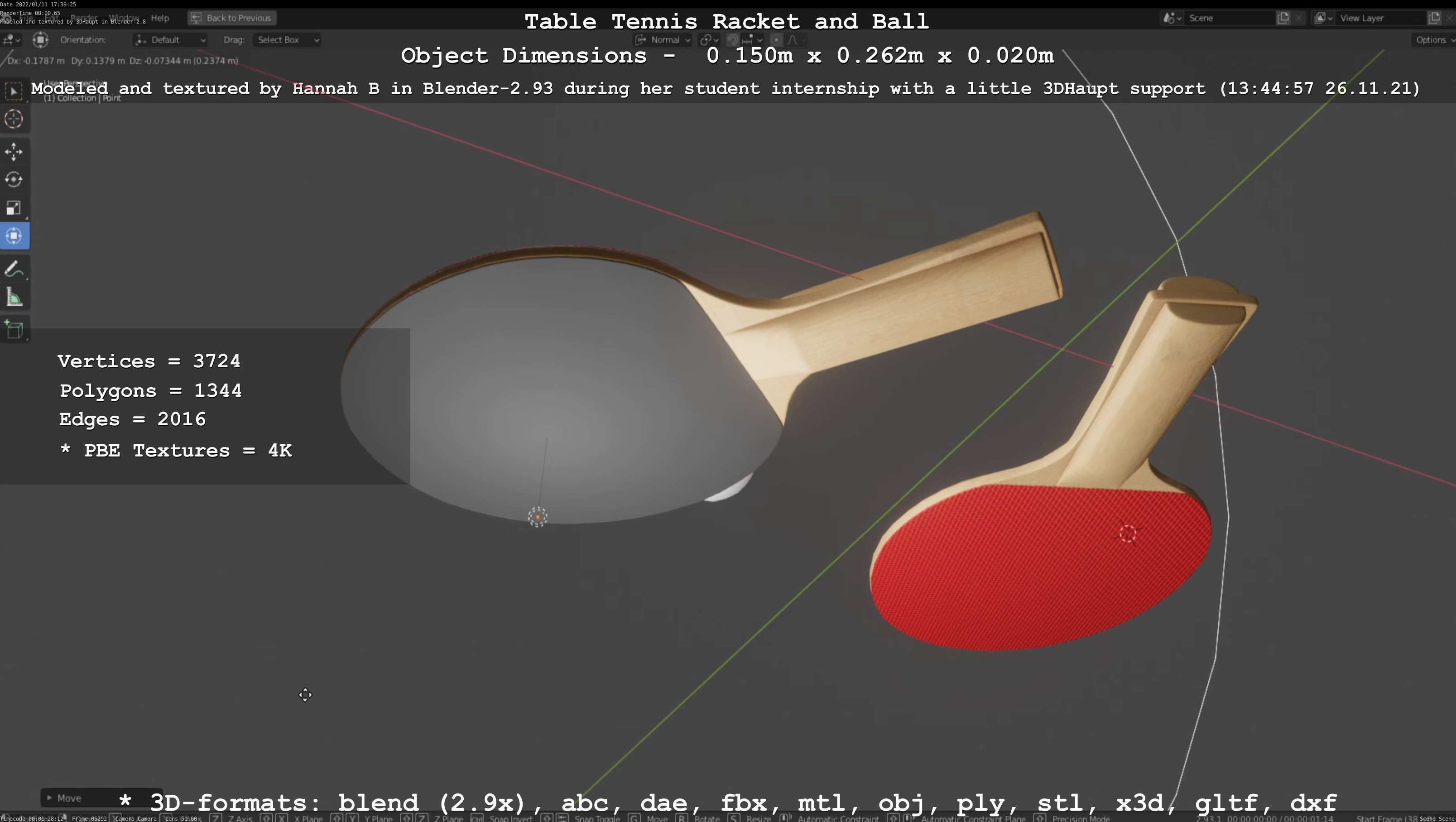This screenshot has width=1456, height=822.
Task: Click the View Layer name field
Action: coord(1381,18)
